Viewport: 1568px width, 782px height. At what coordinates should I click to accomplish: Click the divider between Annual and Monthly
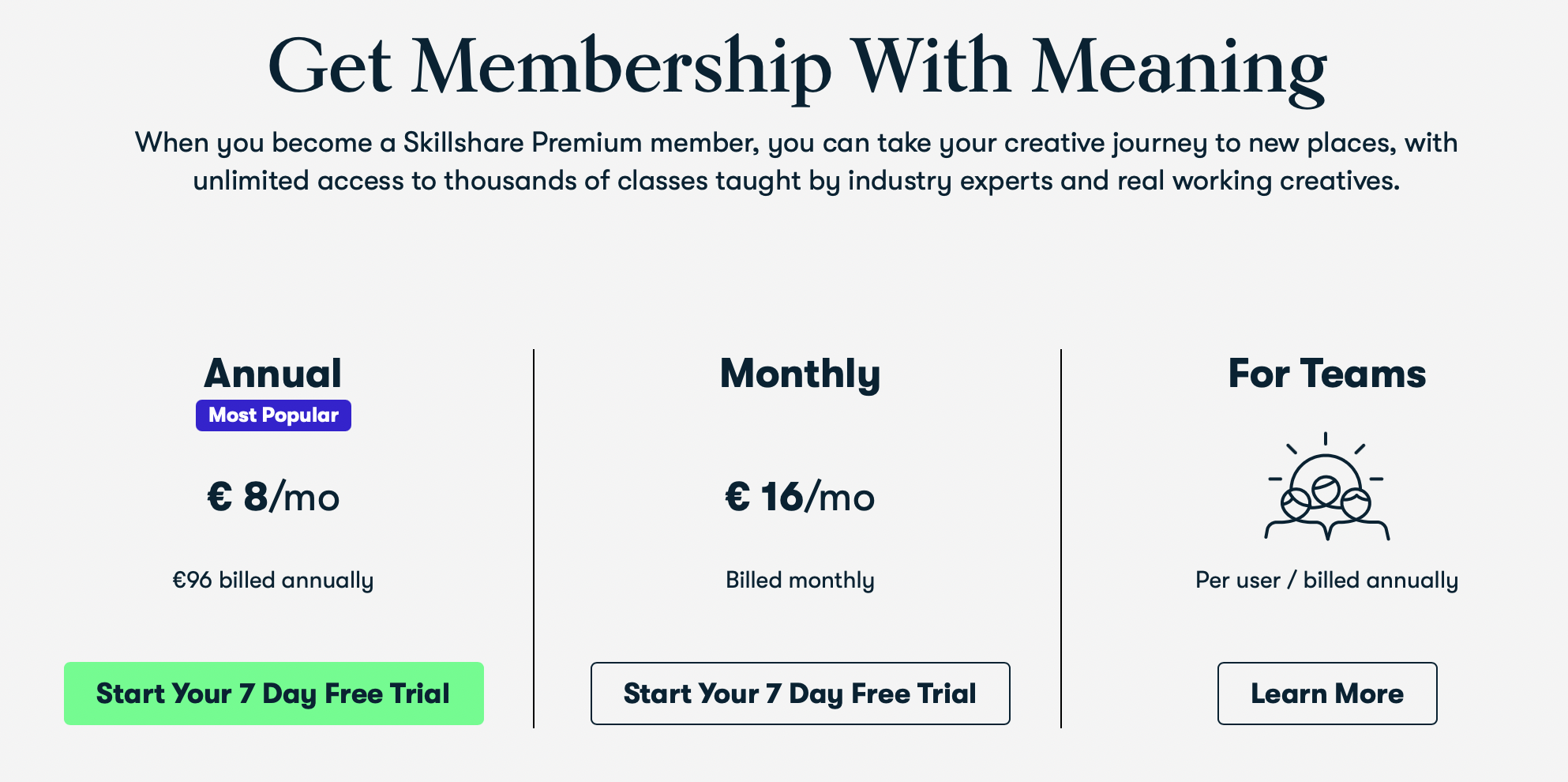point(534,537)
